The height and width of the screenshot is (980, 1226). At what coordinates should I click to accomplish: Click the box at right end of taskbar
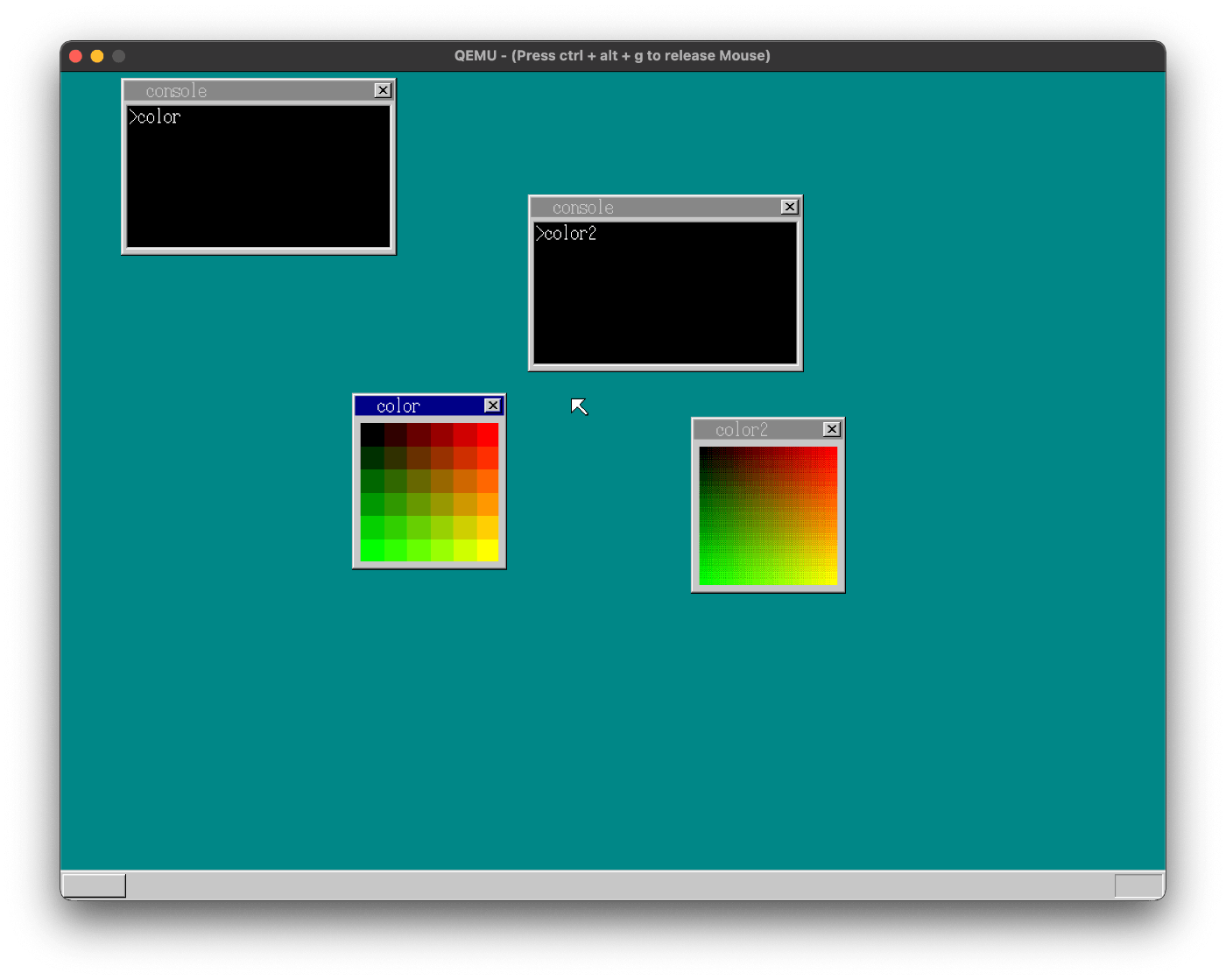pyautogui.click(x=1138, y=885)
